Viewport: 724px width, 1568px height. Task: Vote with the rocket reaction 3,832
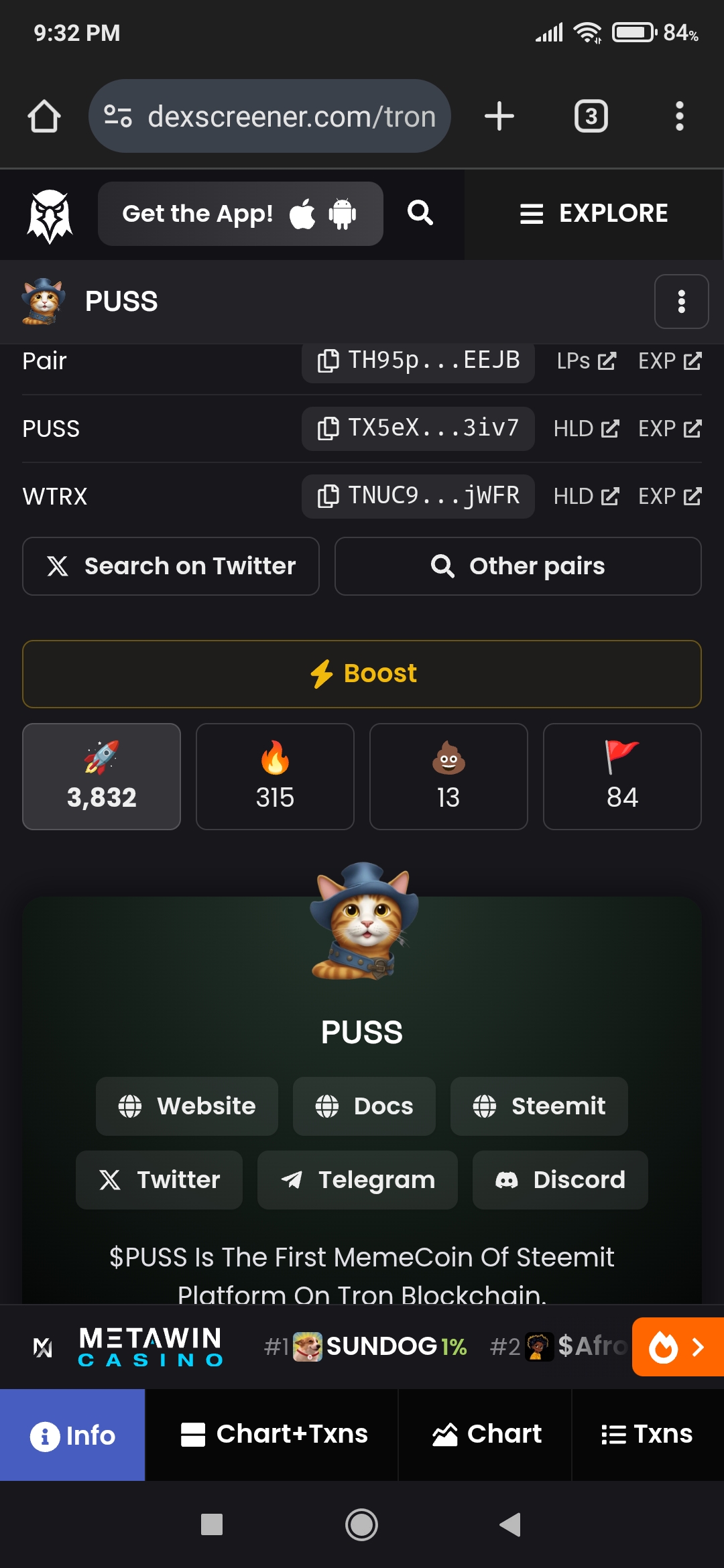[x=101, y=777]
